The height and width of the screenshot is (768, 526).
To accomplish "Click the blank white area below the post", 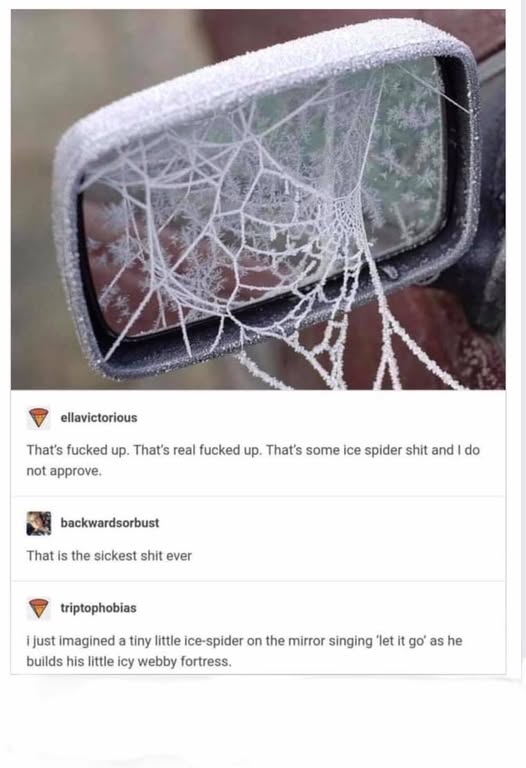I will (263, 722).
